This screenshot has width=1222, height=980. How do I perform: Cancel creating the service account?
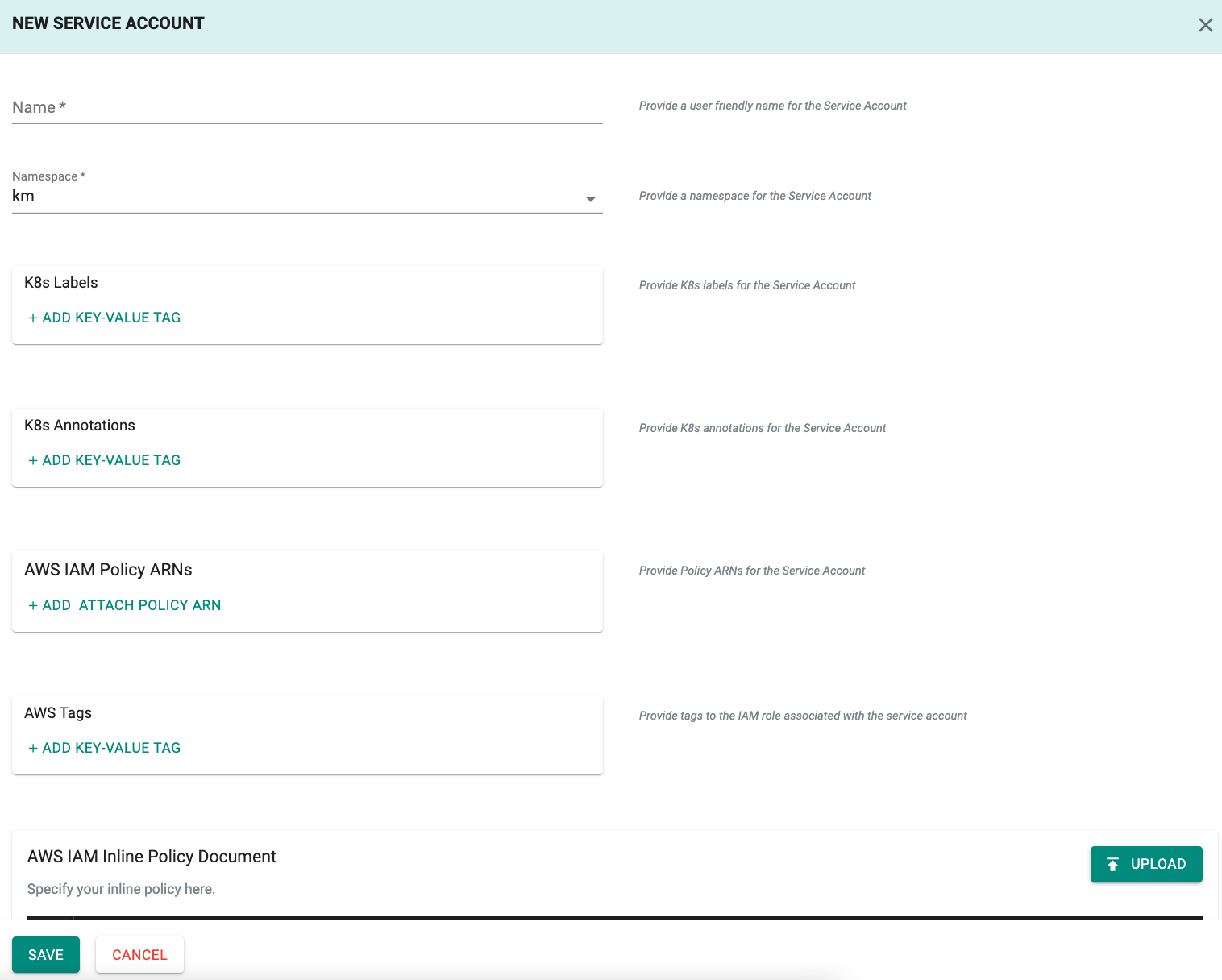139,955
